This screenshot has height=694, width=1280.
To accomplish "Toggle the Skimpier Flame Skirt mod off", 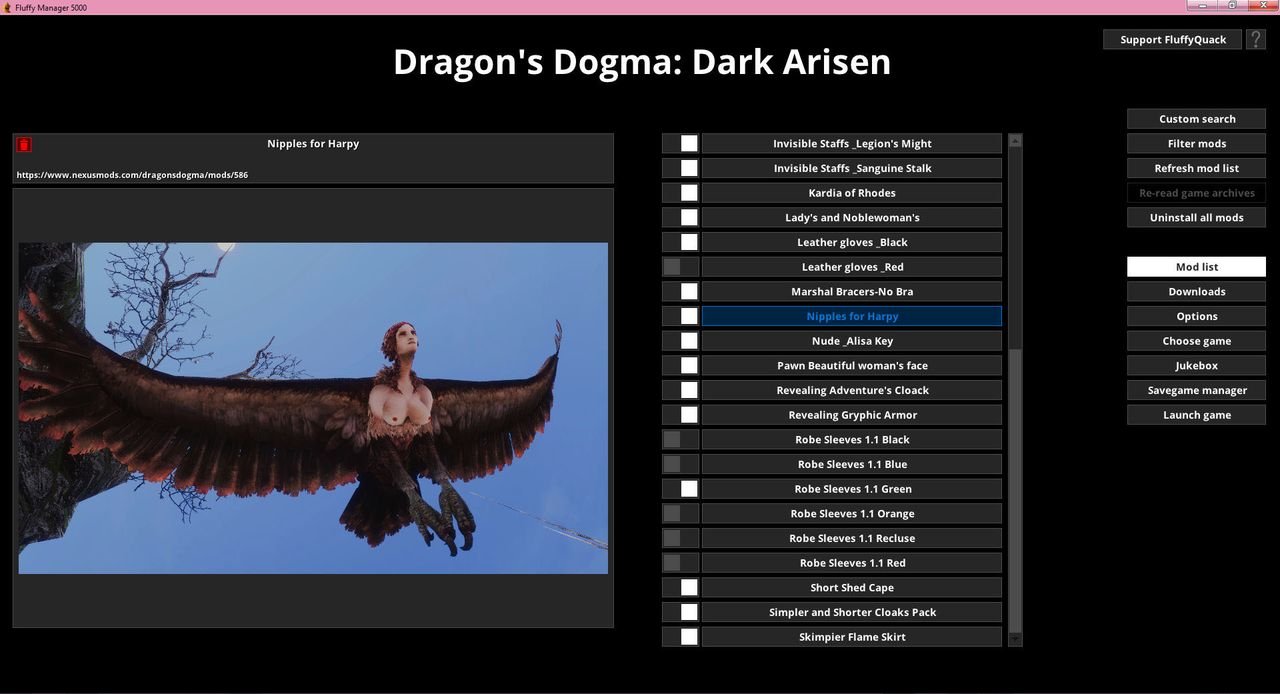I will point(680,637).
